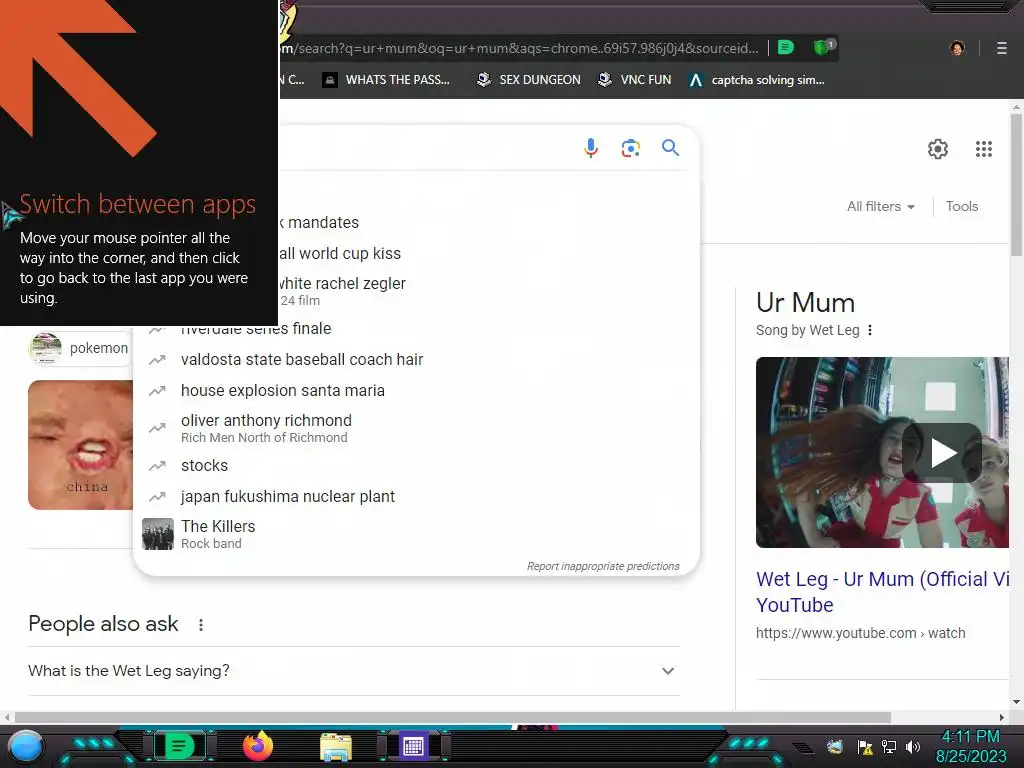Image resolution: width=1024 pixels, height=768 pixels.
Task: Expand 'What is the Wet Leg saying?' question
Action: (354, 671)
